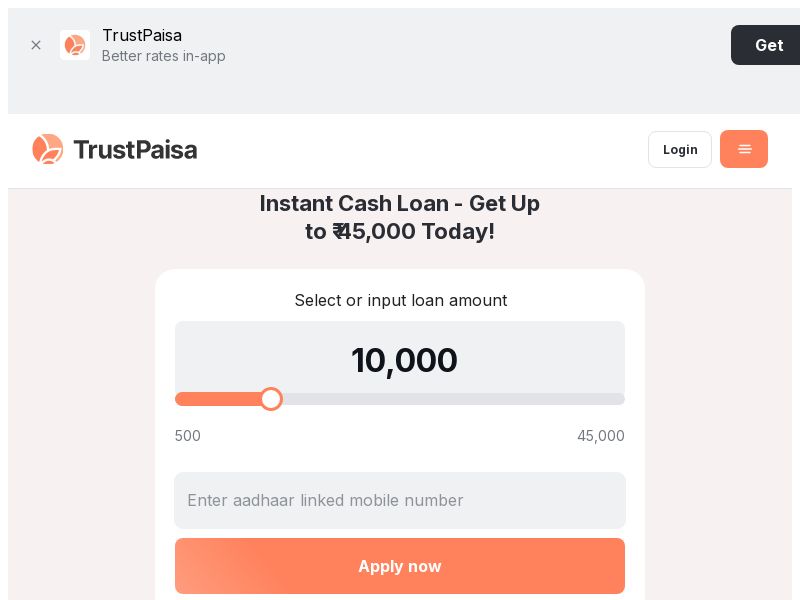Dismiss the TrustPaisa app banner
The image size is (800, 600).
(36, 45)
